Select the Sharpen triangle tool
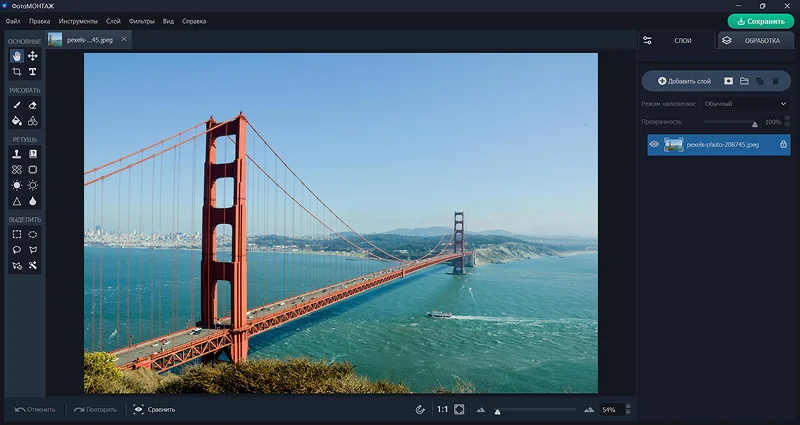Image resolution: width=800 pixels, height=425 pixels. click(x=17, y=201)
